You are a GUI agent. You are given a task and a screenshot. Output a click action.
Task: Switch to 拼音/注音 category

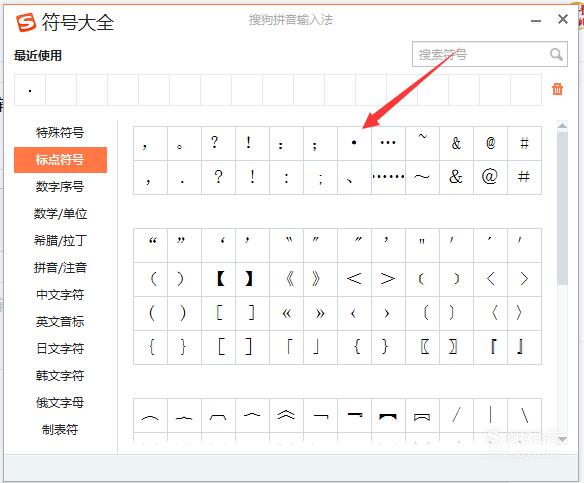(x=60, y=268)
